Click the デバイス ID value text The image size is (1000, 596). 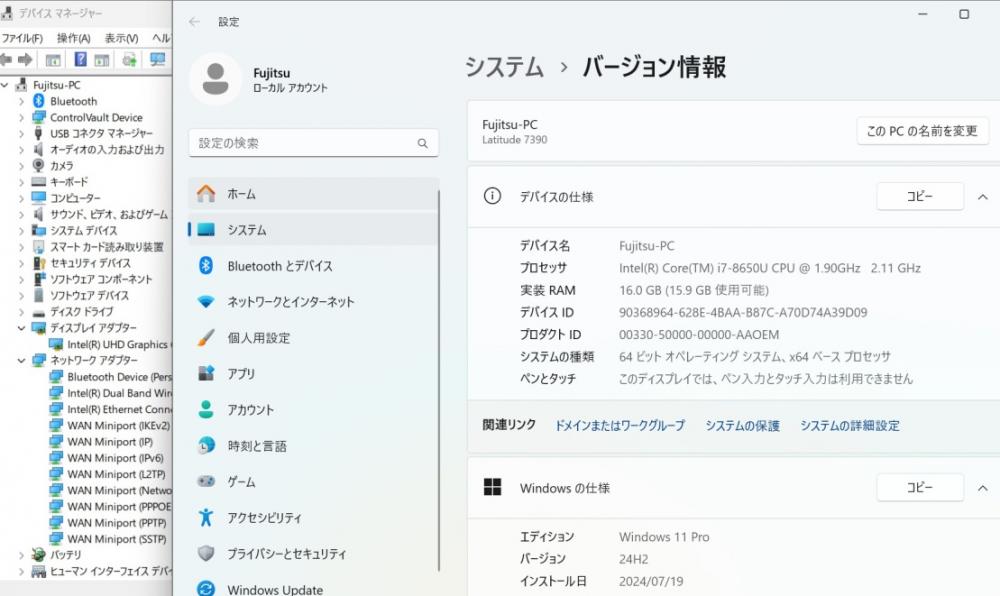coord(743,312)
